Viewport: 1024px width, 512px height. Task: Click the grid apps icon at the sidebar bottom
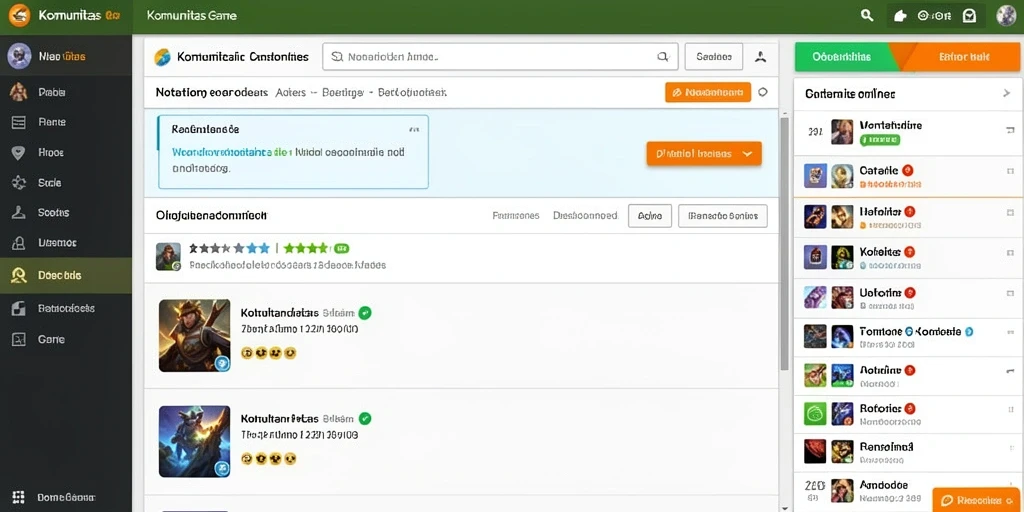click(x=18, y=497)
